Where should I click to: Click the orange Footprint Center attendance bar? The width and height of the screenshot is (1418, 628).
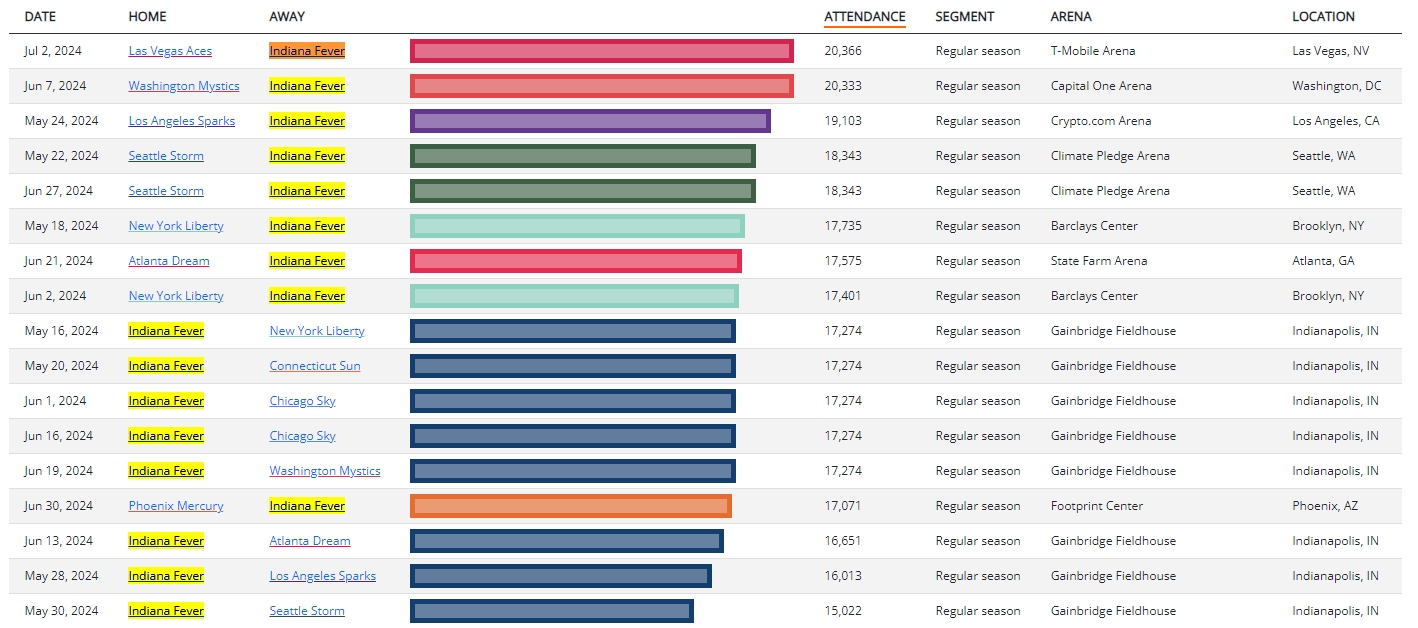click(571, 506)
